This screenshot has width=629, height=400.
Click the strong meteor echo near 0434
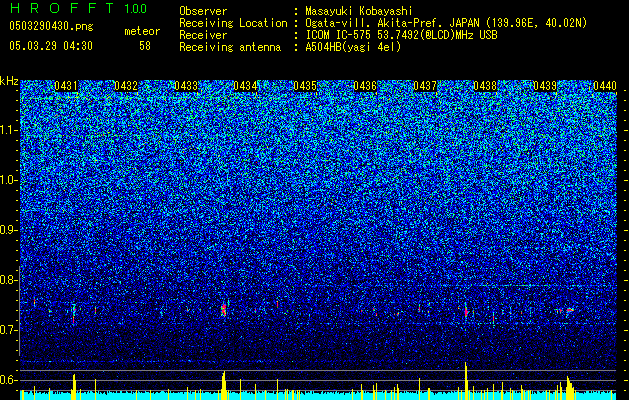pyautogui.click(x=224, y=309)
